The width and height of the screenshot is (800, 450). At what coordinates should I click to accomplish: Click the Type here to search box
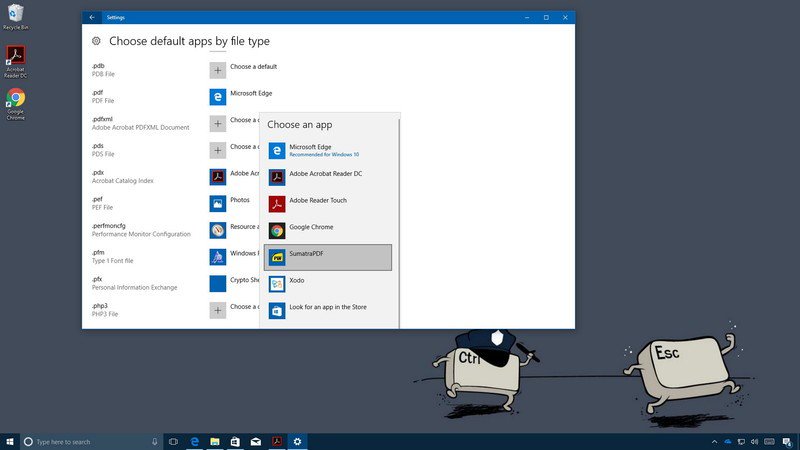pyautogui.click(x=92, y=442)
